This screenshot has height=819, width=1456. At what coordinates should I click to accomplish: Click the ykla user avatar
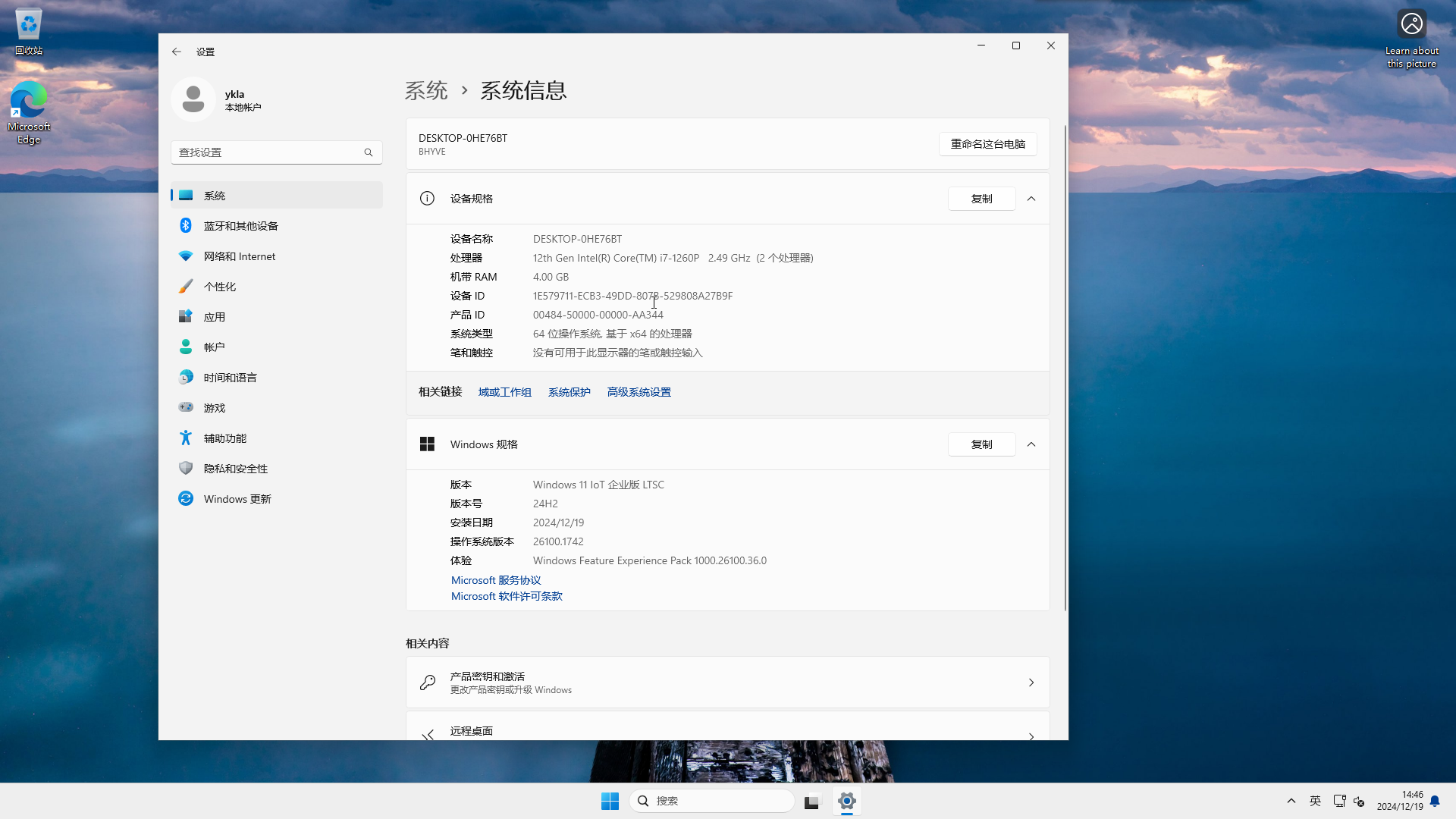193,99
